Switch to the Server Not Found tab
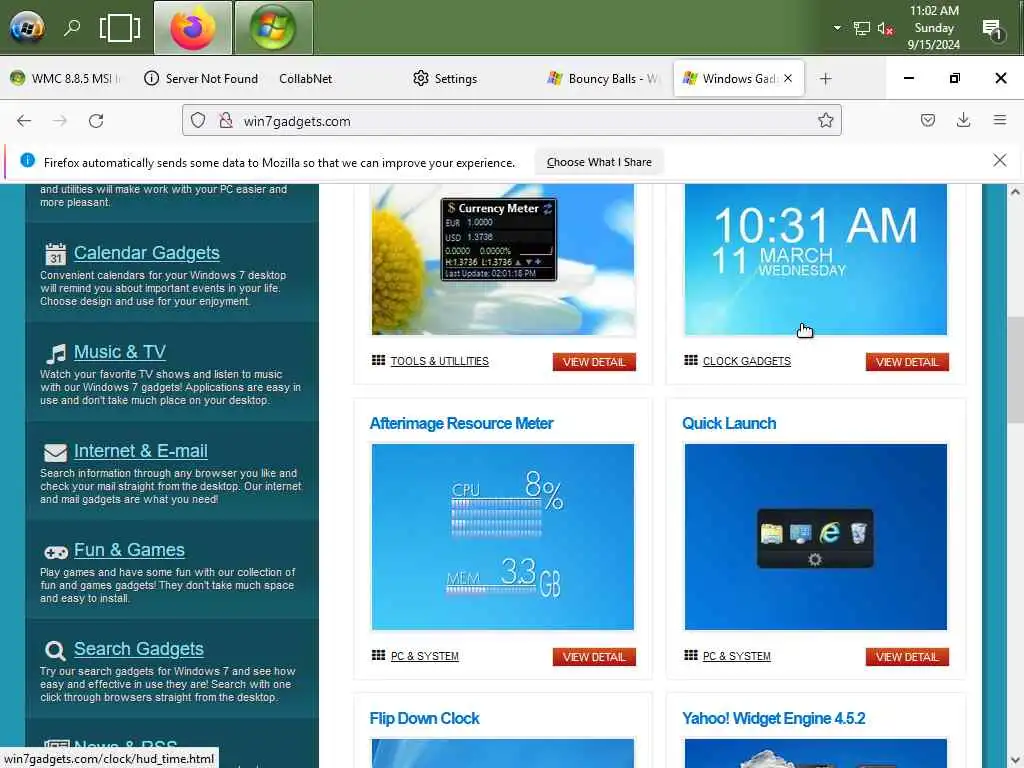The height and width of the screenshot is (768, 1024). 201,78
